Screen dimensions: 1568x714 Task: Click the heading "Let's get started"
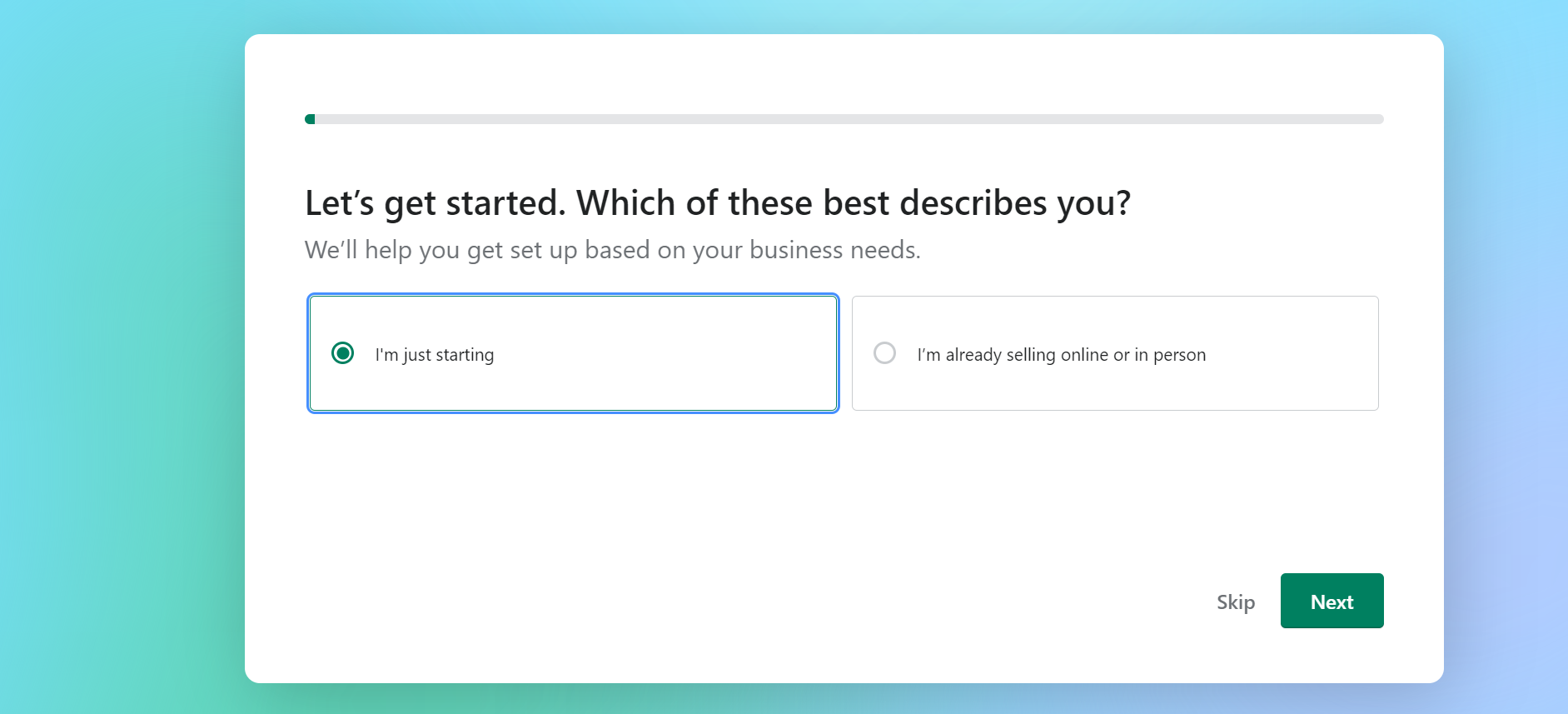[719, 202]
